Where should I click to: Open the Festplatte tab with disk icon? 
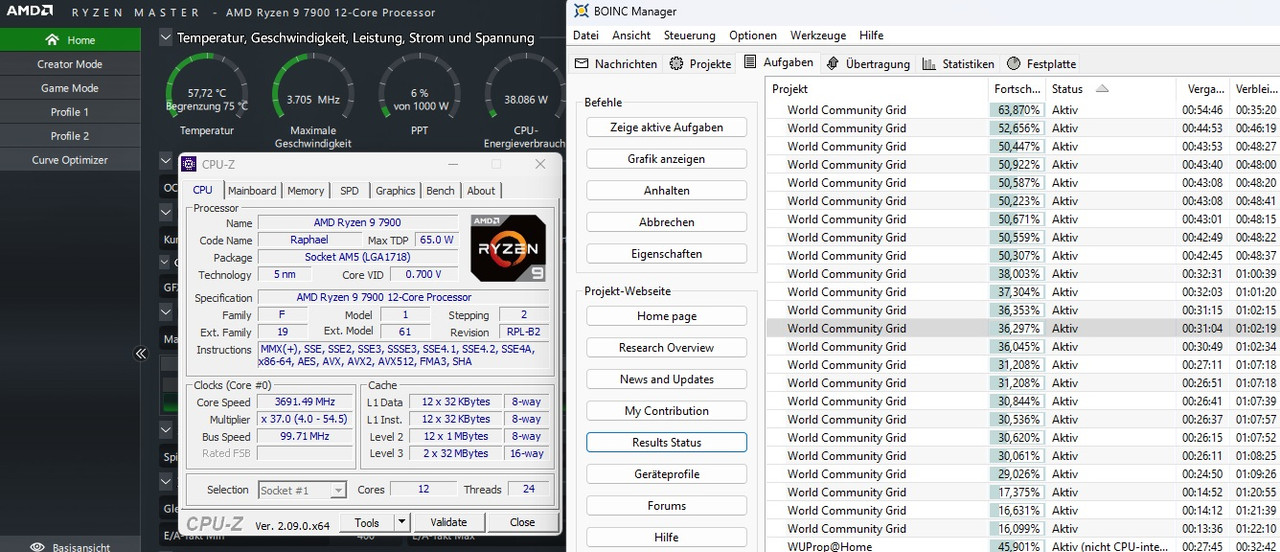[1041, 63]
